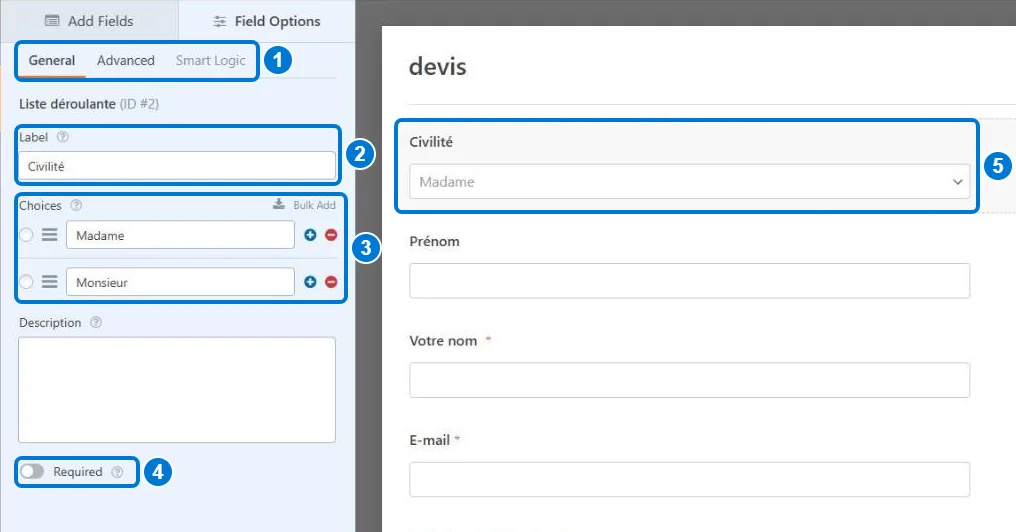1016x532 pixels.
Task: Click the Description help icon
Action: tap(96, 322)
